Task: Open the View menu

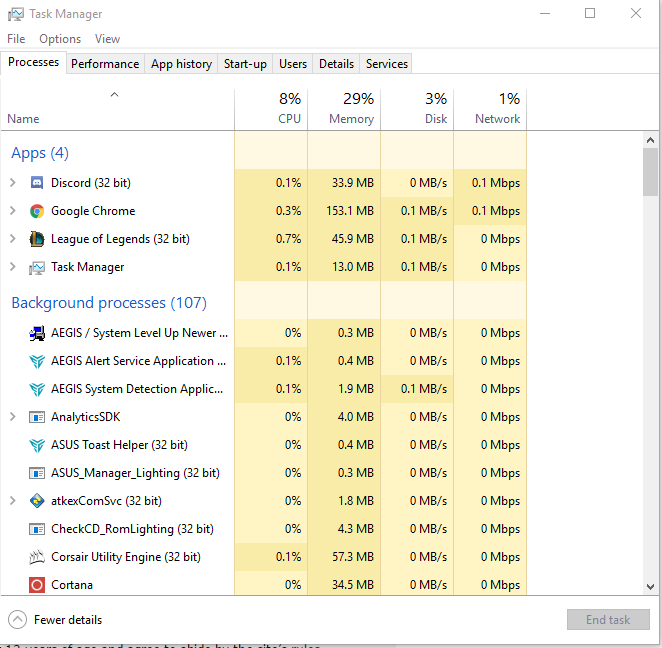Action: [x=107, y=39]
